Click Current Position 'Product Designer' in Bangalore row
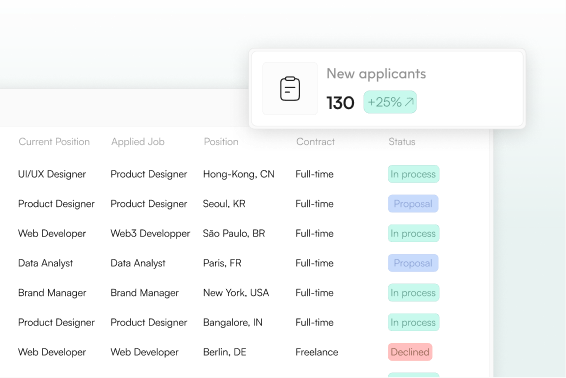 click(x=56, y=322)
